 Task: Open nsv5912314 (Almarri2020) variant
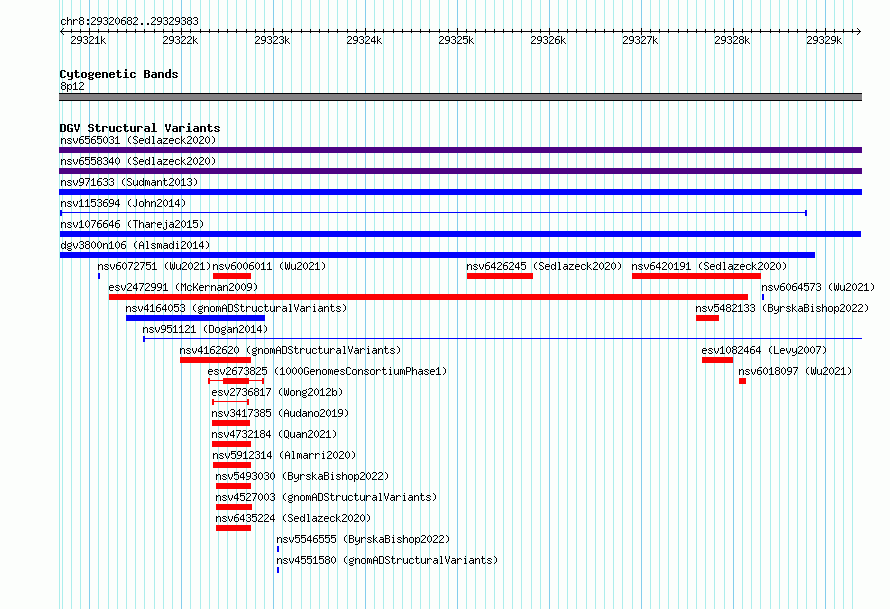(284, 455)
